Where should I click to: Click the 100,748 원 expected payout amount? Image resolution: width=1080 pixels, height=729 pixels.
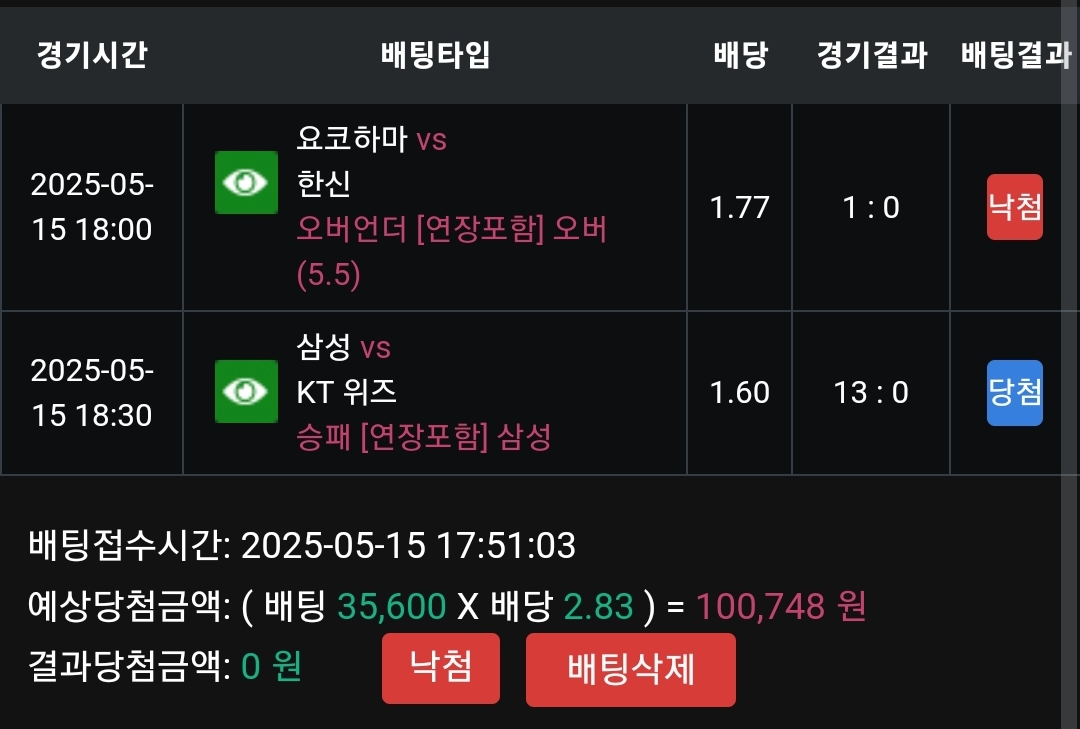tap(780, 606)
